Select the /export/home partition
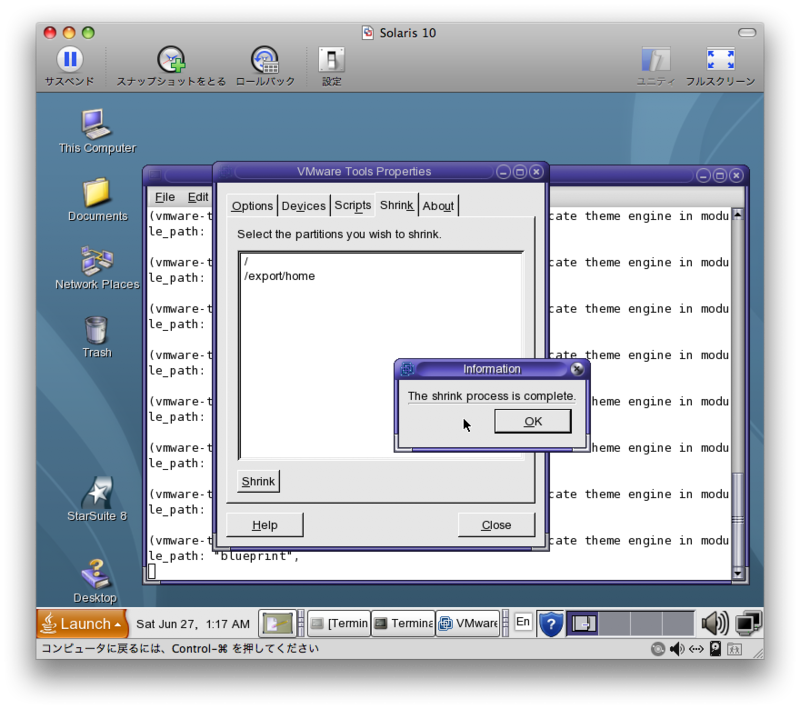The width and height of the screenshot is (800, 709). point(381,276)
